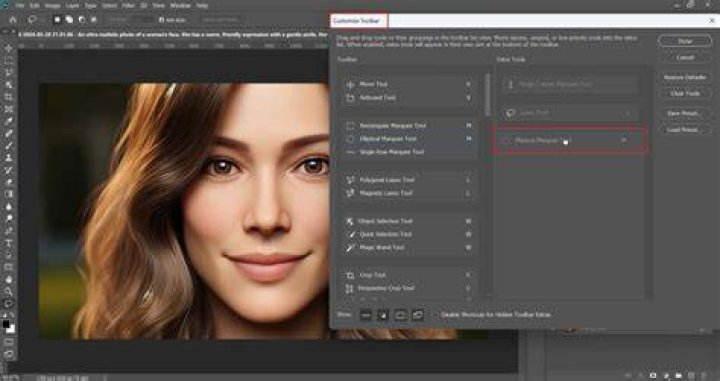The height and width of the screenshot is (381, 720).
Task: Select the Type tool in left toolbar
Action: (x=8, y=242)
